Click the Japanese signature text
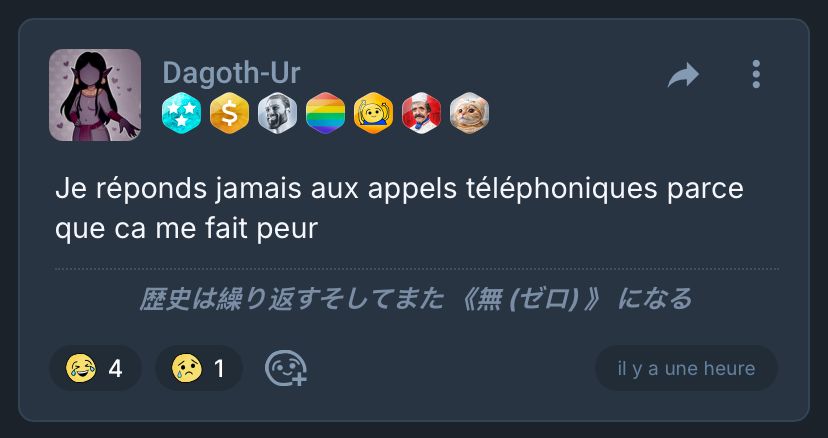Image resolution: width=828 pixels, height=438 pixels. coord(415,299)
